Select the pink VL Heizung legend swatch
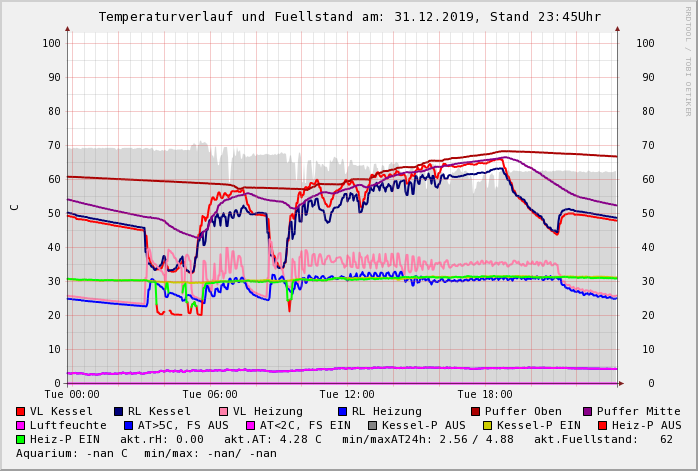Image resolution: width=698 pixels, height=471 pixels. pos(223,411)
